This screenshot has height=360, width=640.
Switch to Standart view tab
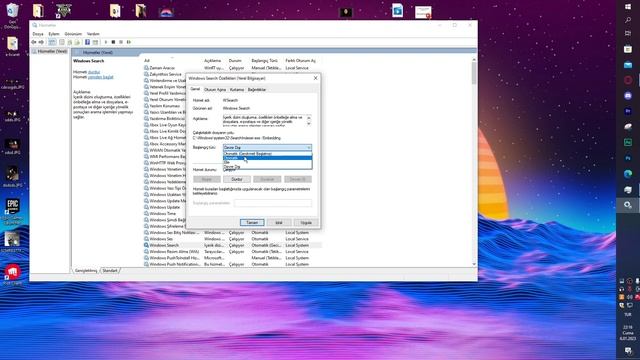pos(110,271)
